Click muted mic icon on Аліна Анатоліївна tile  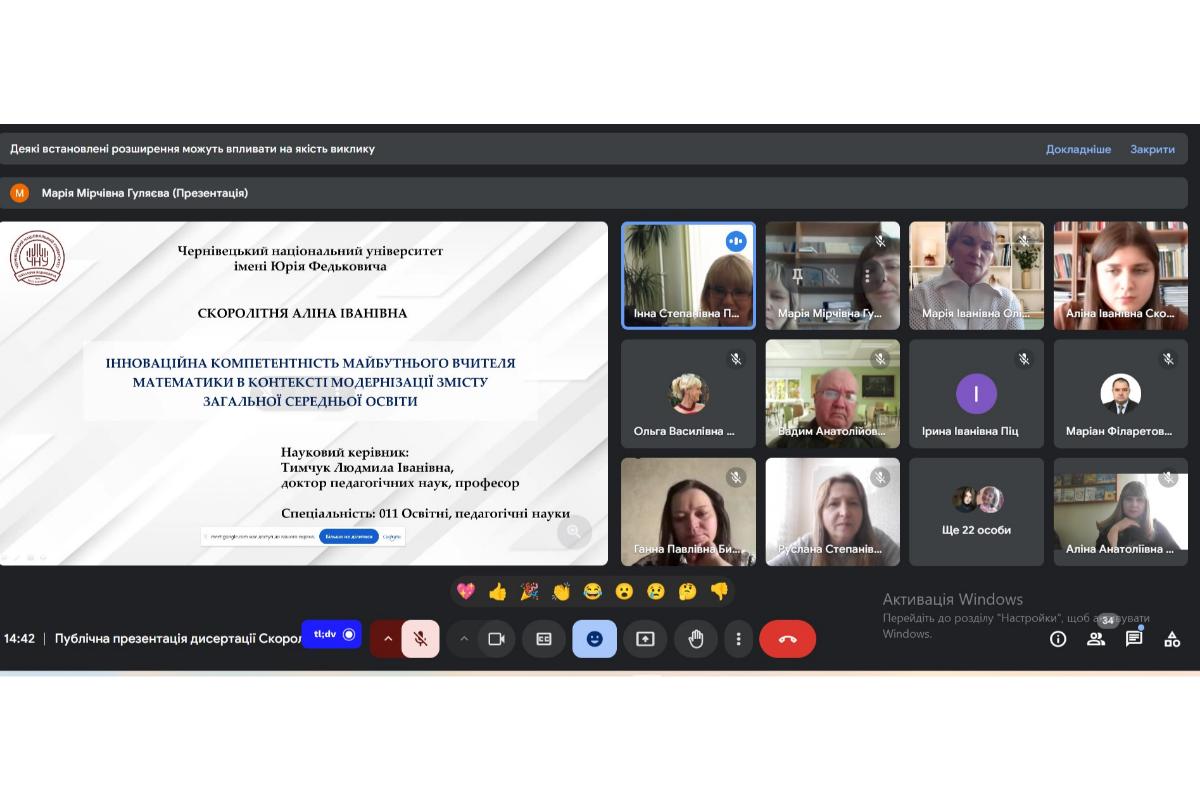[1168, 478]
